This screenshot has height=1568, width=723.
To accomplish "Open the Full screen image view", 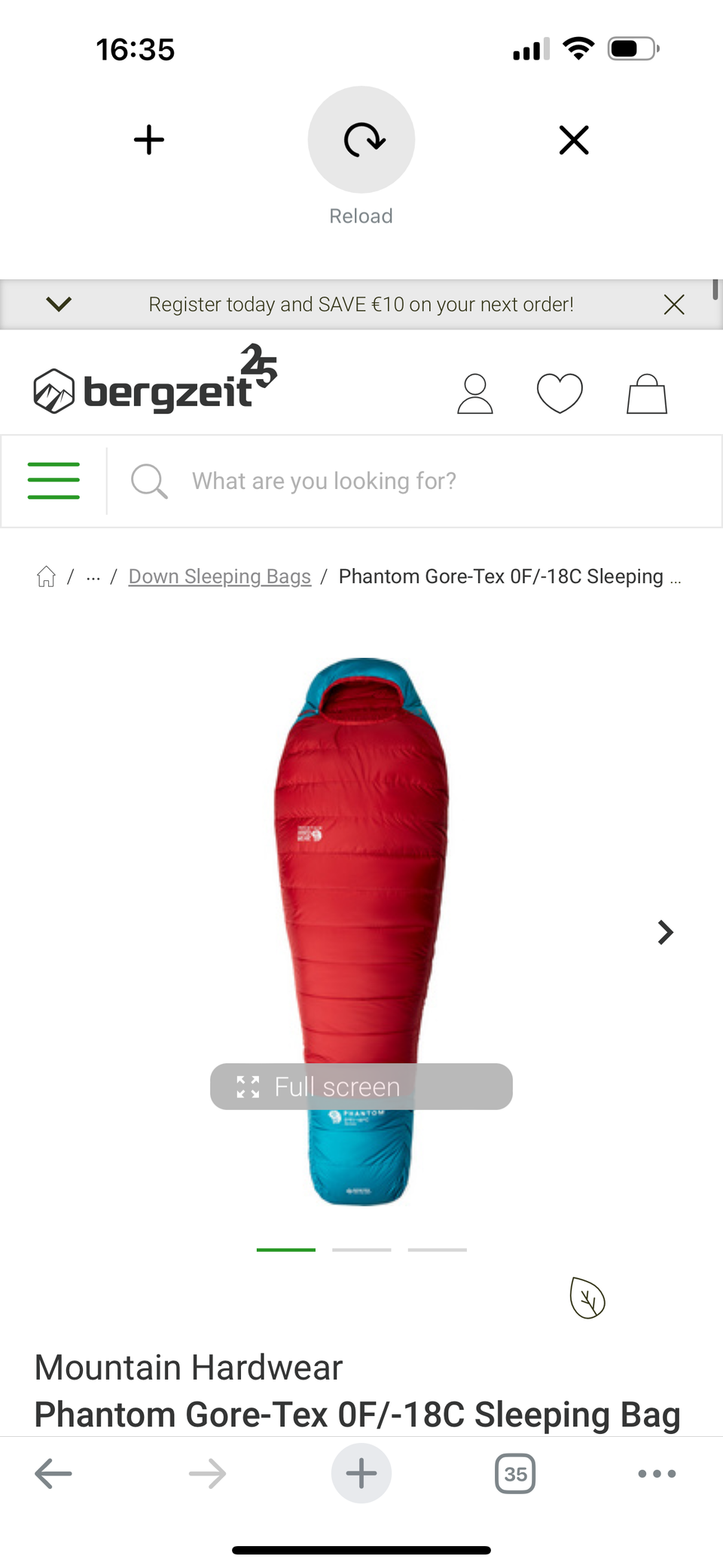I will (361, 1087).
